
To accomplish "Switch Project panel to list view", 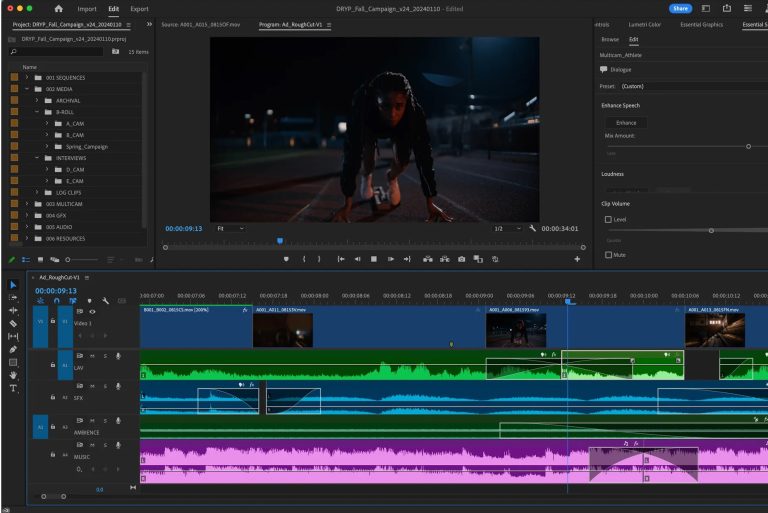I will tap(26, 260).
